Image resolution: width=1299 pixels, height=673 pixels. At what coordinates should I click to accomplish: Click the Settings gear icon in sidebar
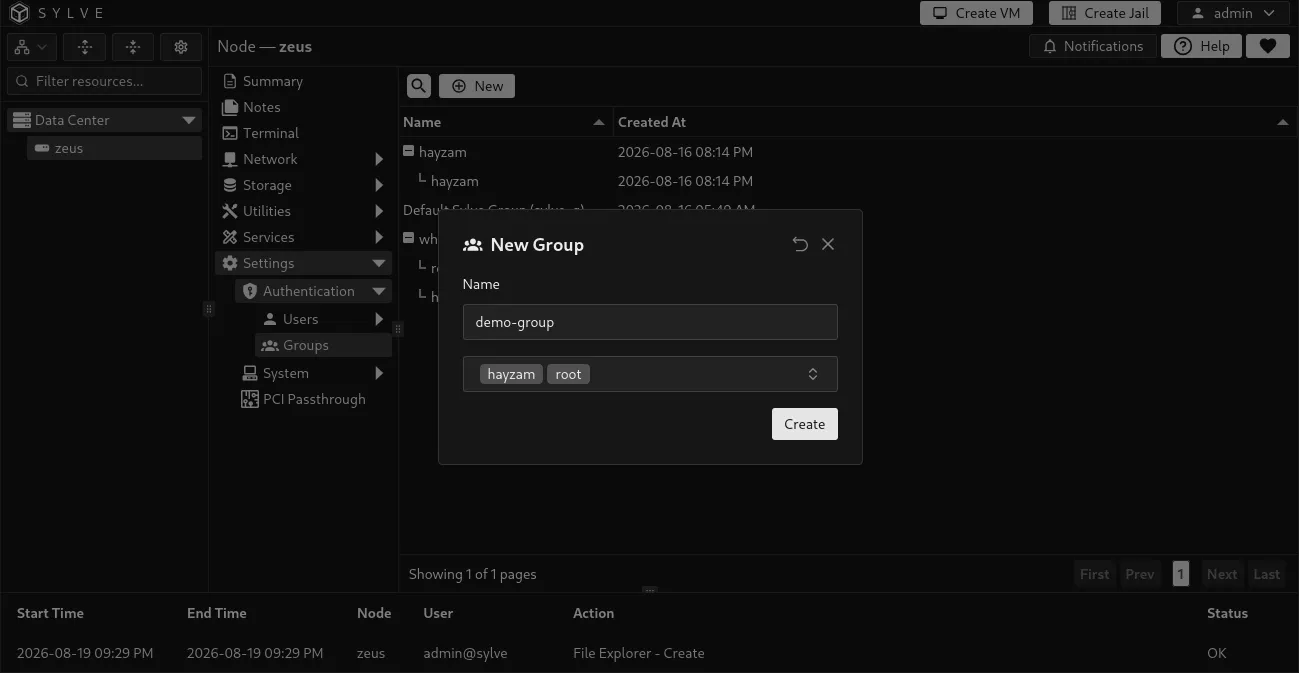(230, 263)
